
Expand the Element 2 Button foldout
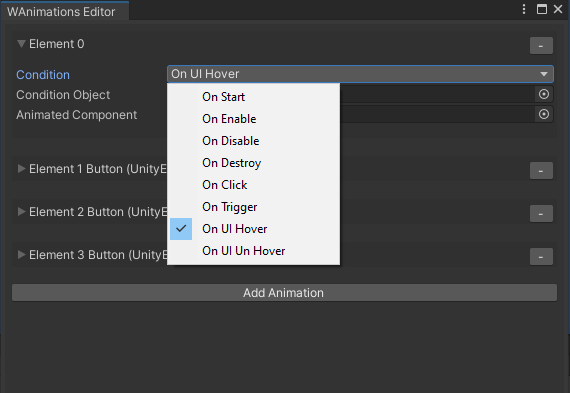tap(21, 212)
